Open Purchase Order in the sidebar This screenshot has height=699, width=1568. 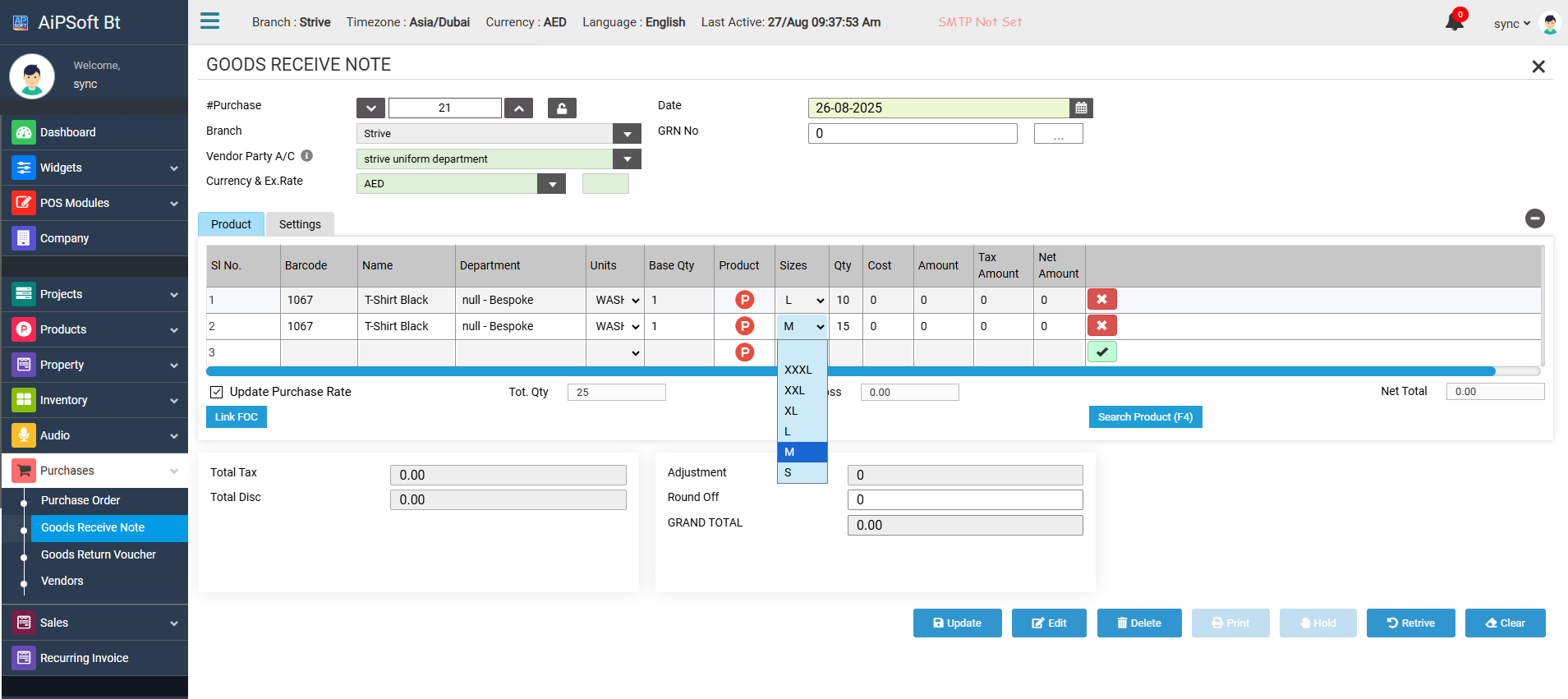[80, 500]
